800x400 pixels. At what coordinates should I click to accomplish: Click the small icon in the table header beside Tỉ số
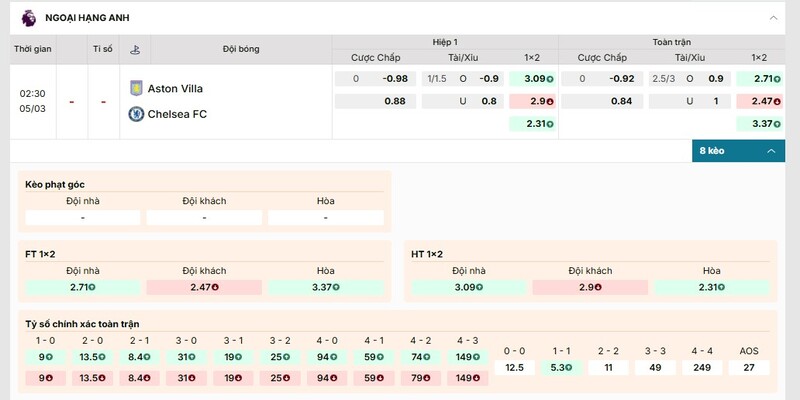click(133, 49)
